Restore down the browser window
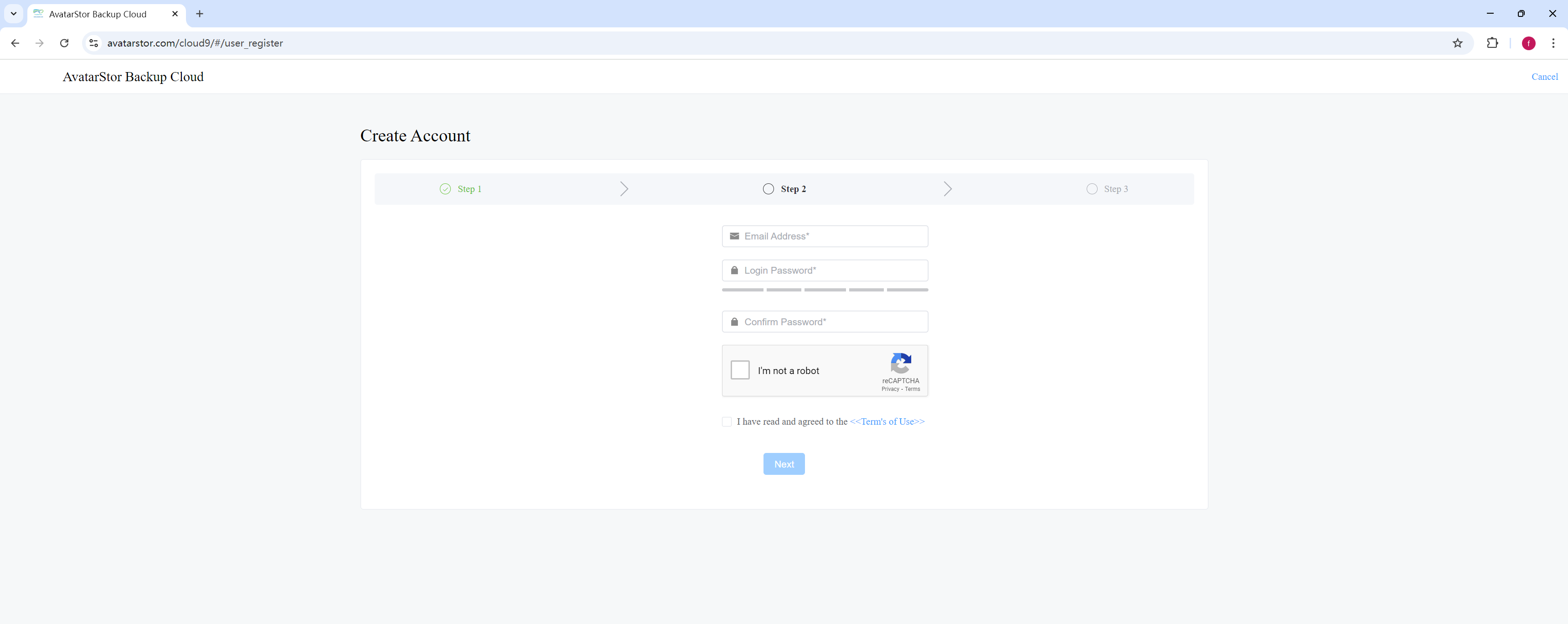 (x=1521, y=13)
